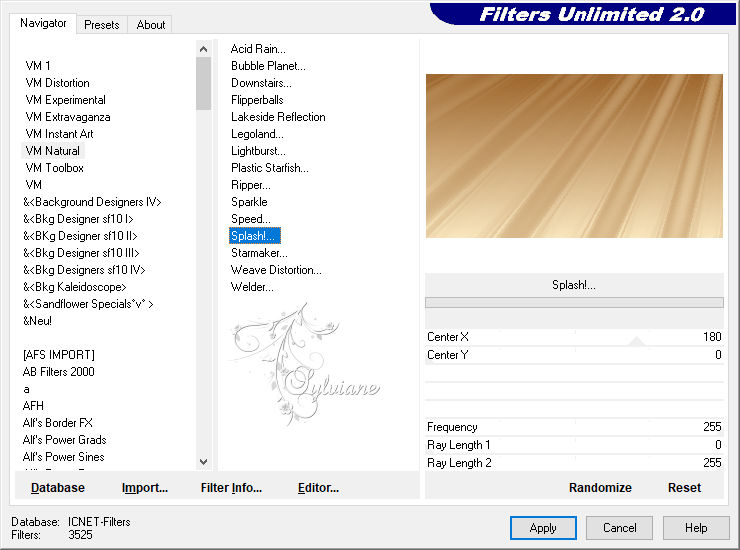Open the About tab
The image size is (740, 550).
151,25
